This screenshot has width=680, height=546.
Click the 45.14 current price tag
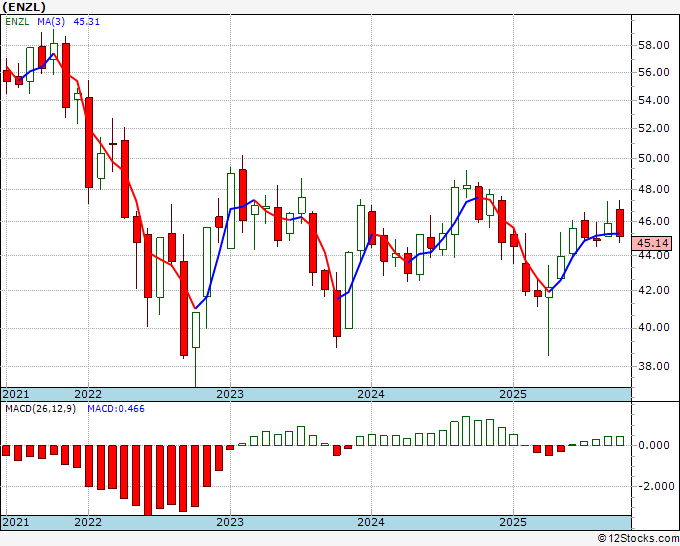[654, 243]
